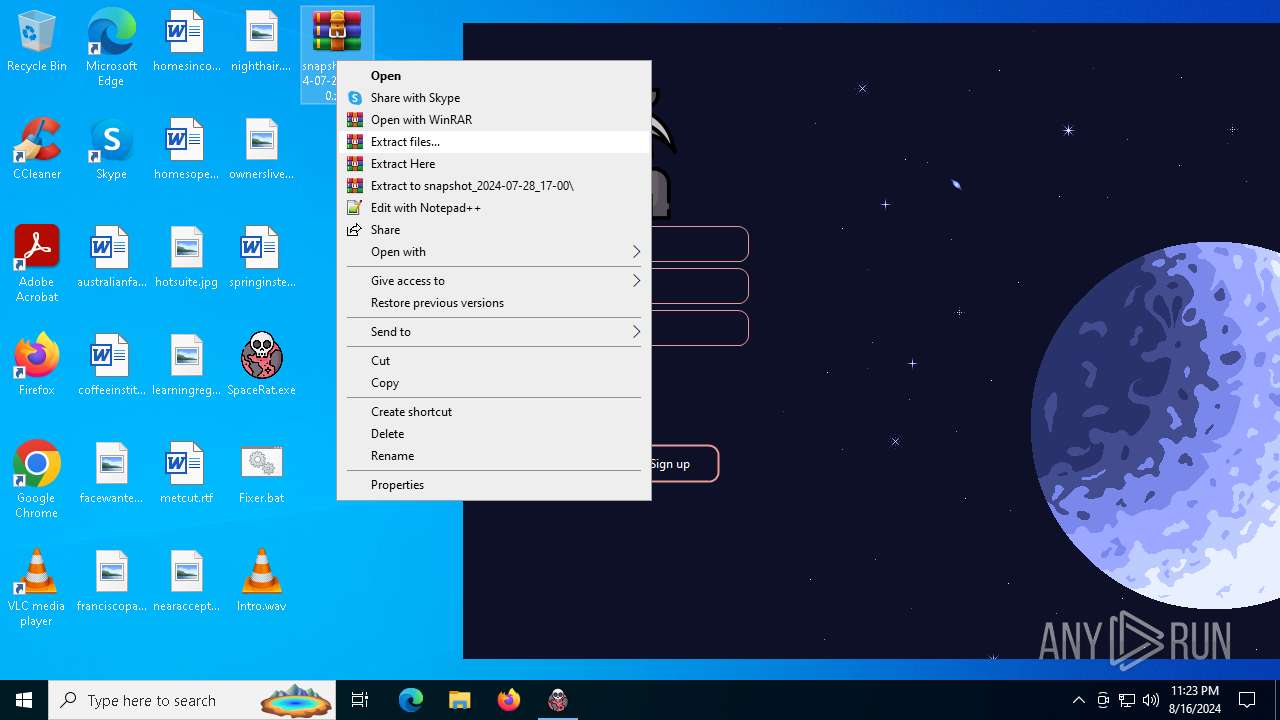This screenshot has width=1280, height=720.
Task: Choose Properties in context menu
Action: click(x=494, y=485)
